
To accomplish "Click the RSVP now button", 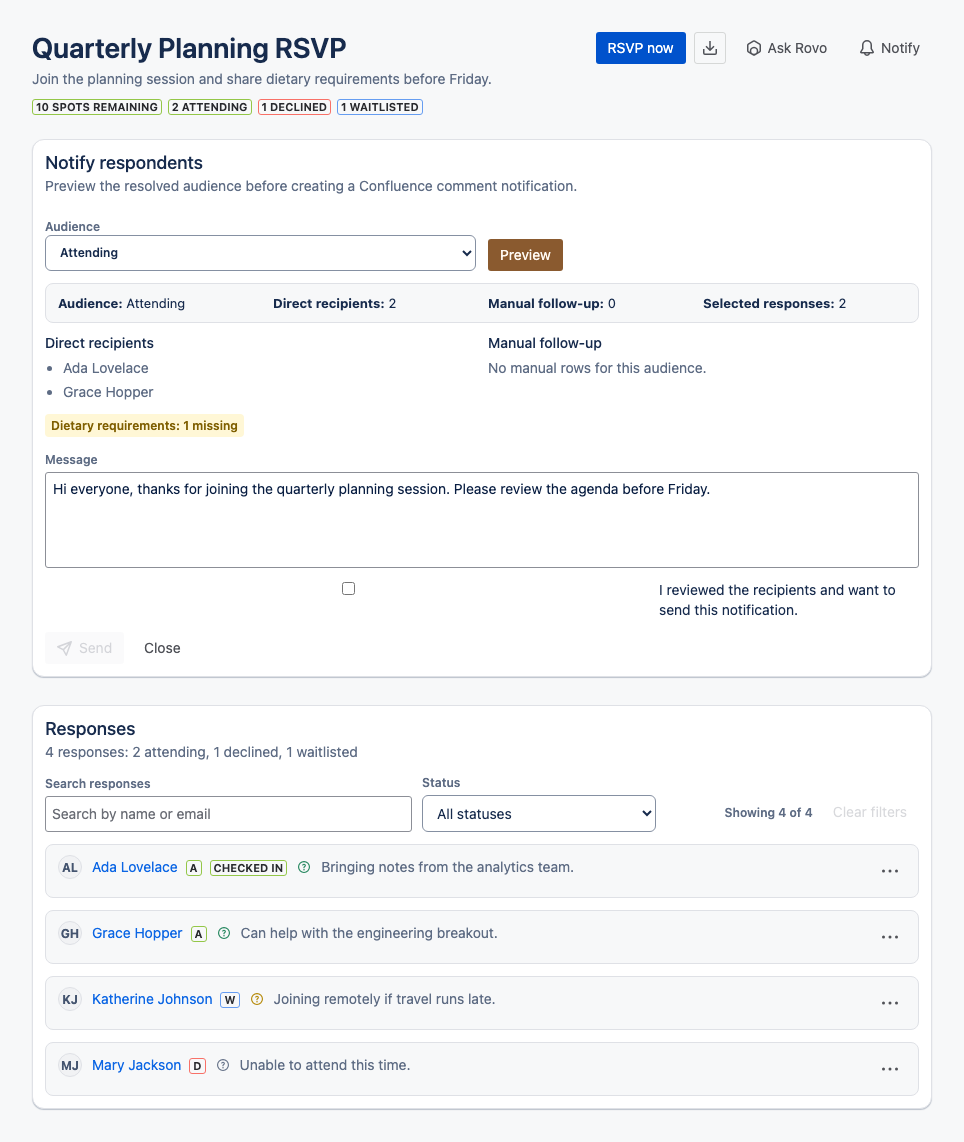I will tap(641, 48).
